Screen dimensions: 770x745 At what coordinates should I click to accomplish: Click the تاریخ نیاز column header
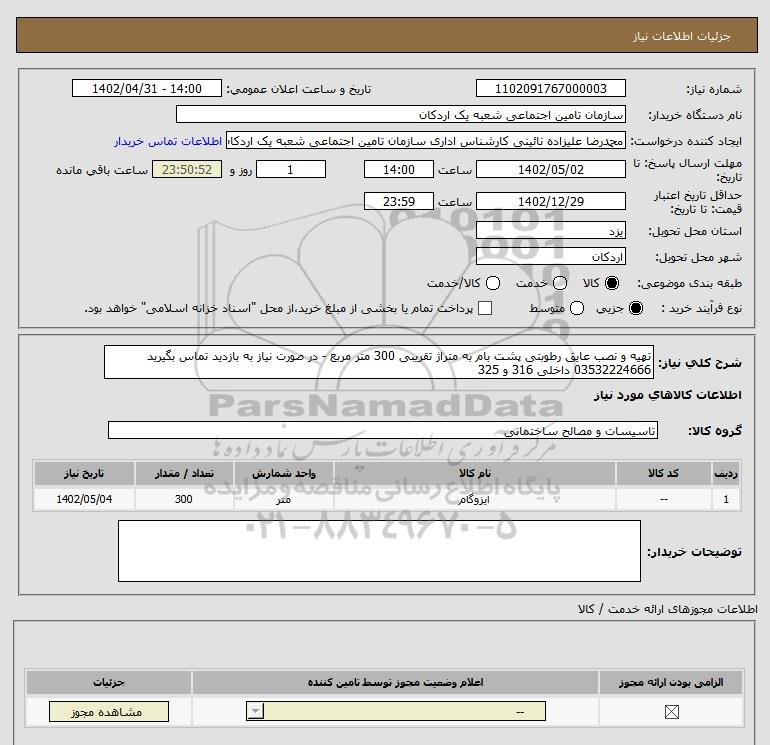coord(84,473)
